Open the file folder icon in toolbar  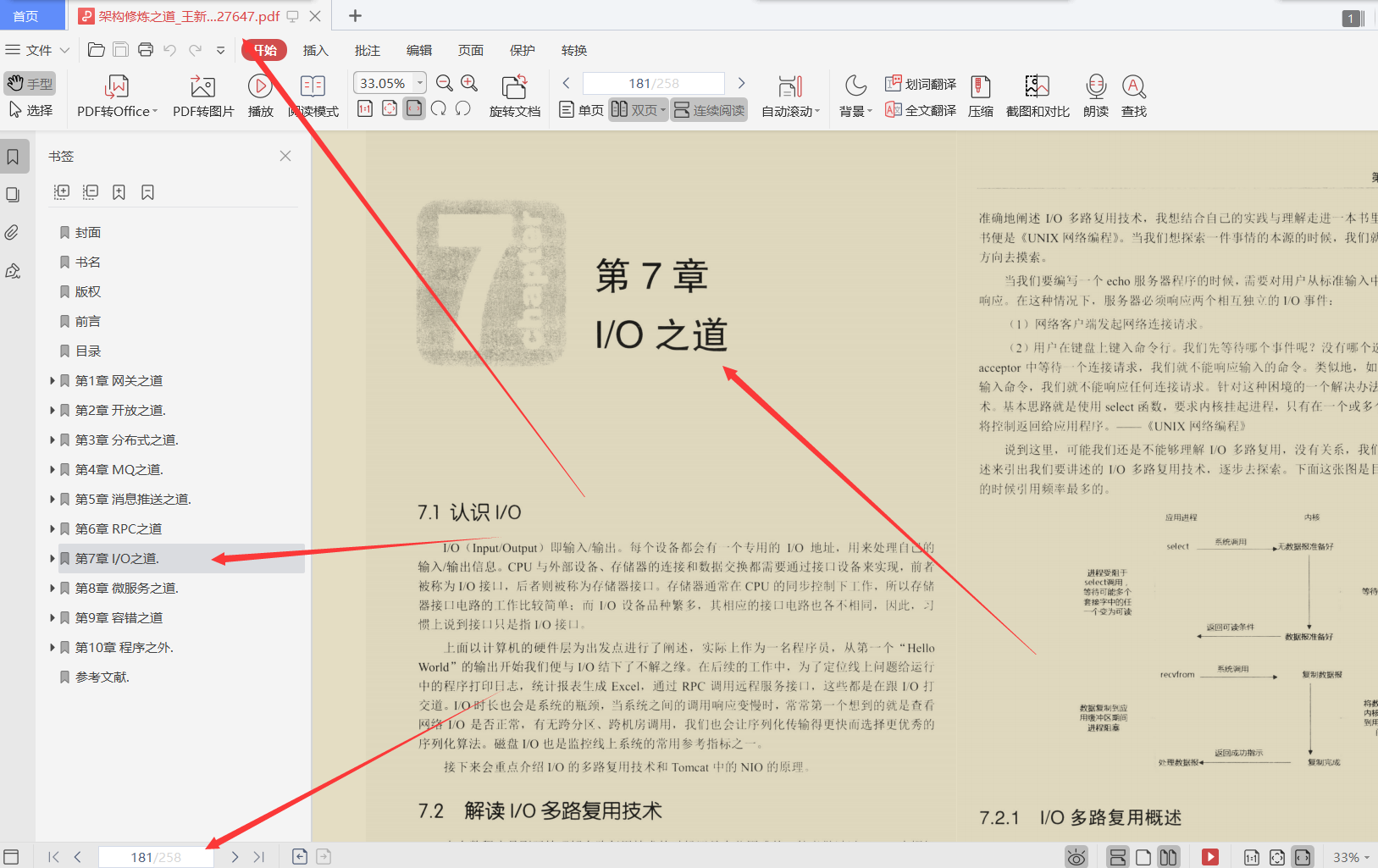pos(97,50)
